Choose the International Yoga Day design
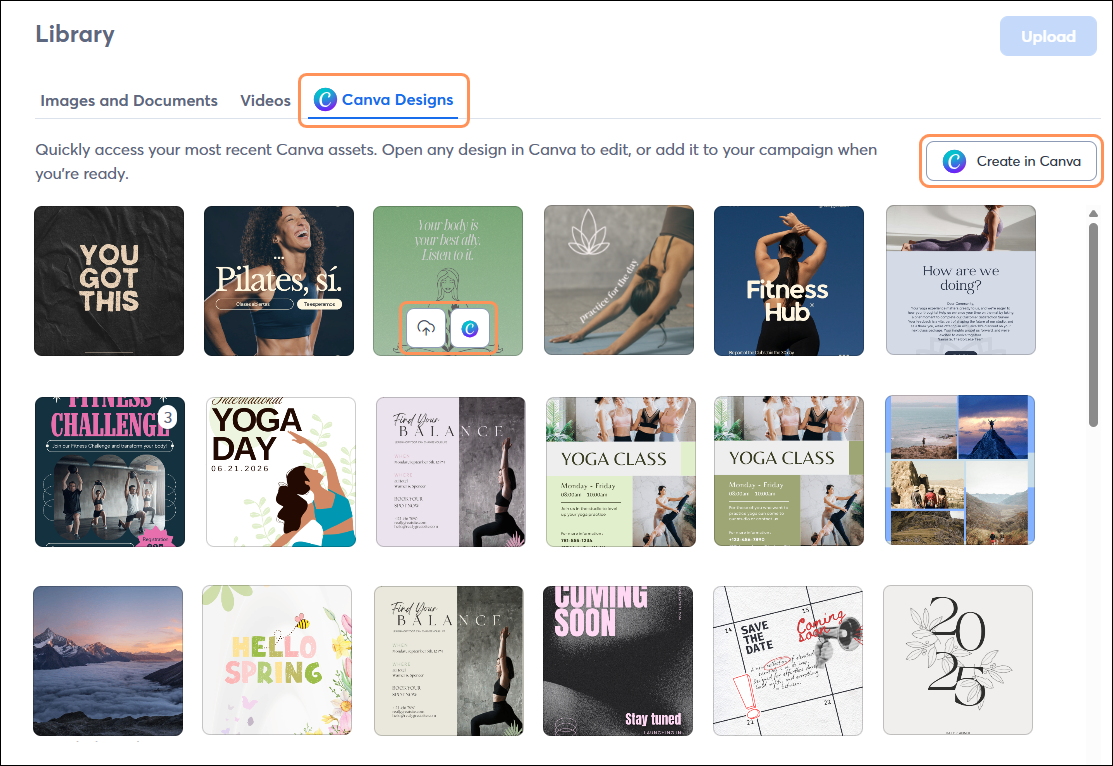 click(x=281, y=471)
